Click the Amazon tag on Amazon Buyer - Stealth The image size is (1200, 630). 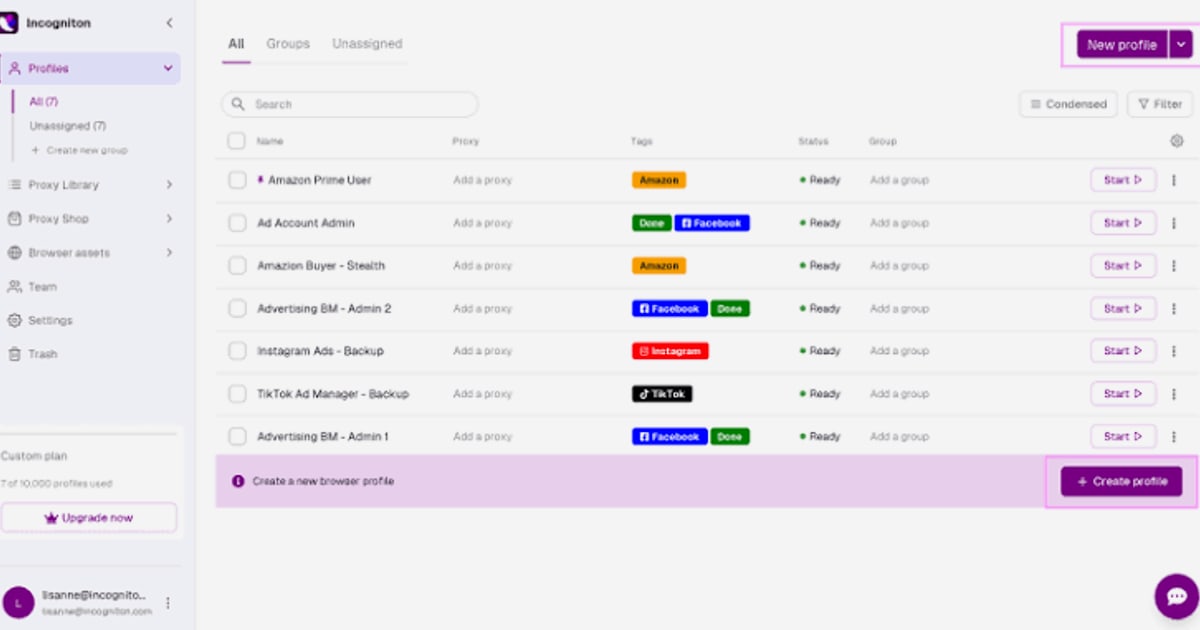coord(659,266)
